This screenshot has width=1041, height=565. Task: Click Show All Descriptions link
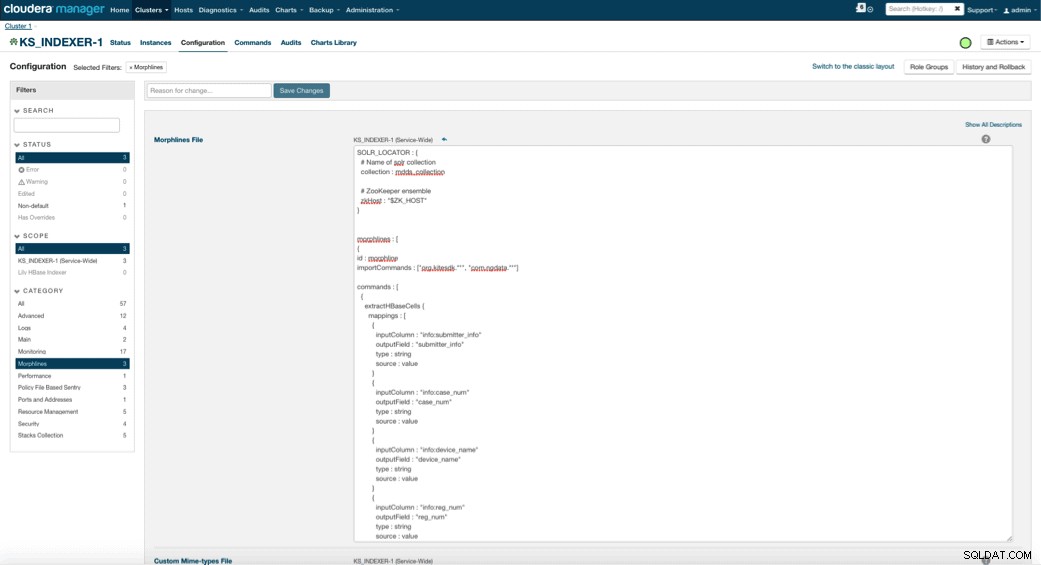(993, 125)
